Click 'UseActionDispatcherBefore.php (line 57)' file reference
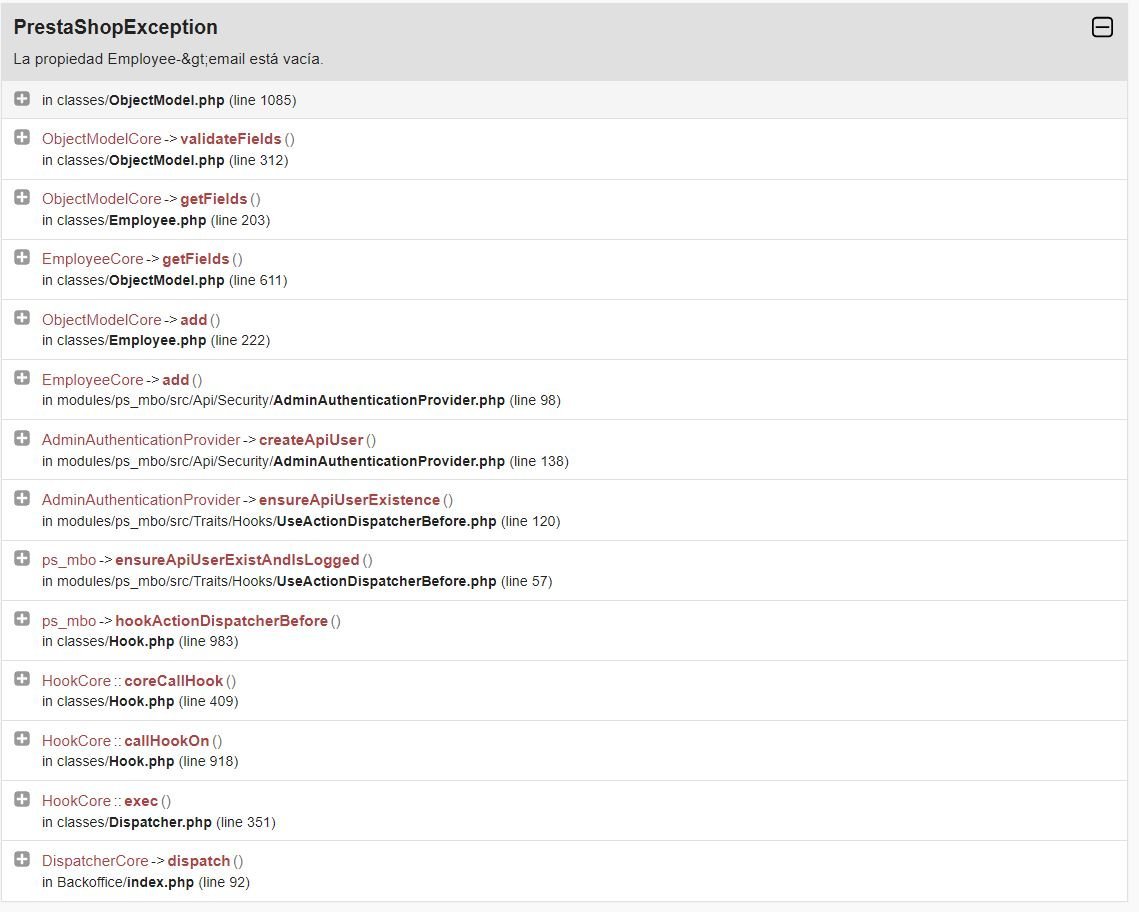1139x912 pixels. 415,582
